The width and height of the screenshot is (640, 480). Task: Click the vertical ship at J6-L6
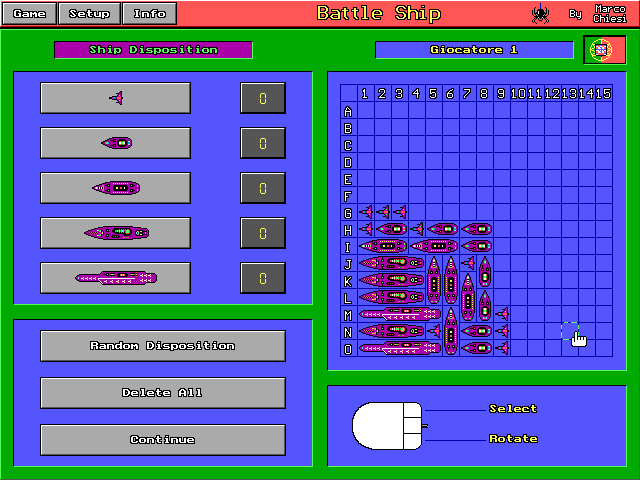451,280
